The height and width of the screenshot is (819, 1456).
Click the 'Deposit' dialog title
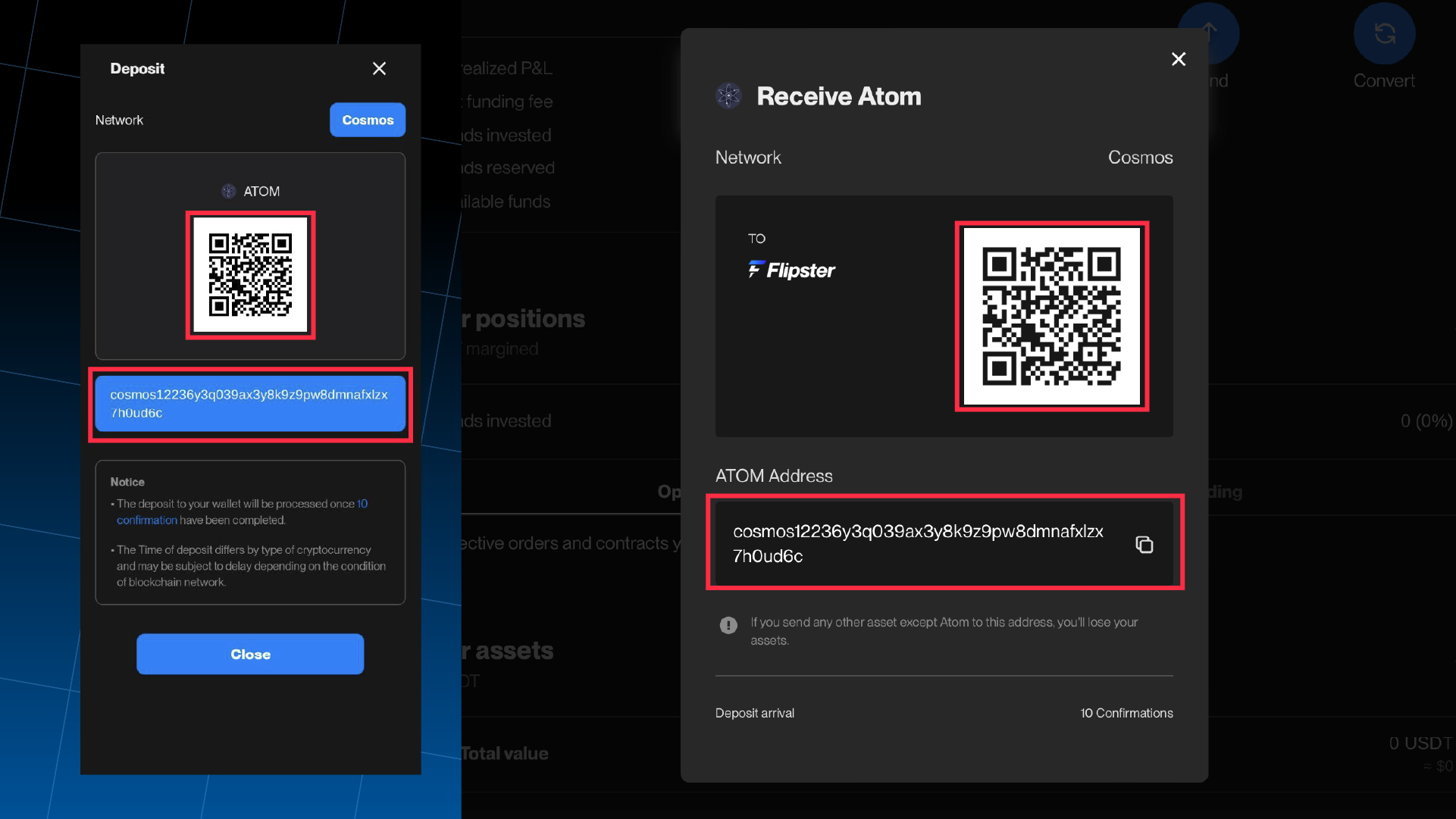tap(137, 69)
